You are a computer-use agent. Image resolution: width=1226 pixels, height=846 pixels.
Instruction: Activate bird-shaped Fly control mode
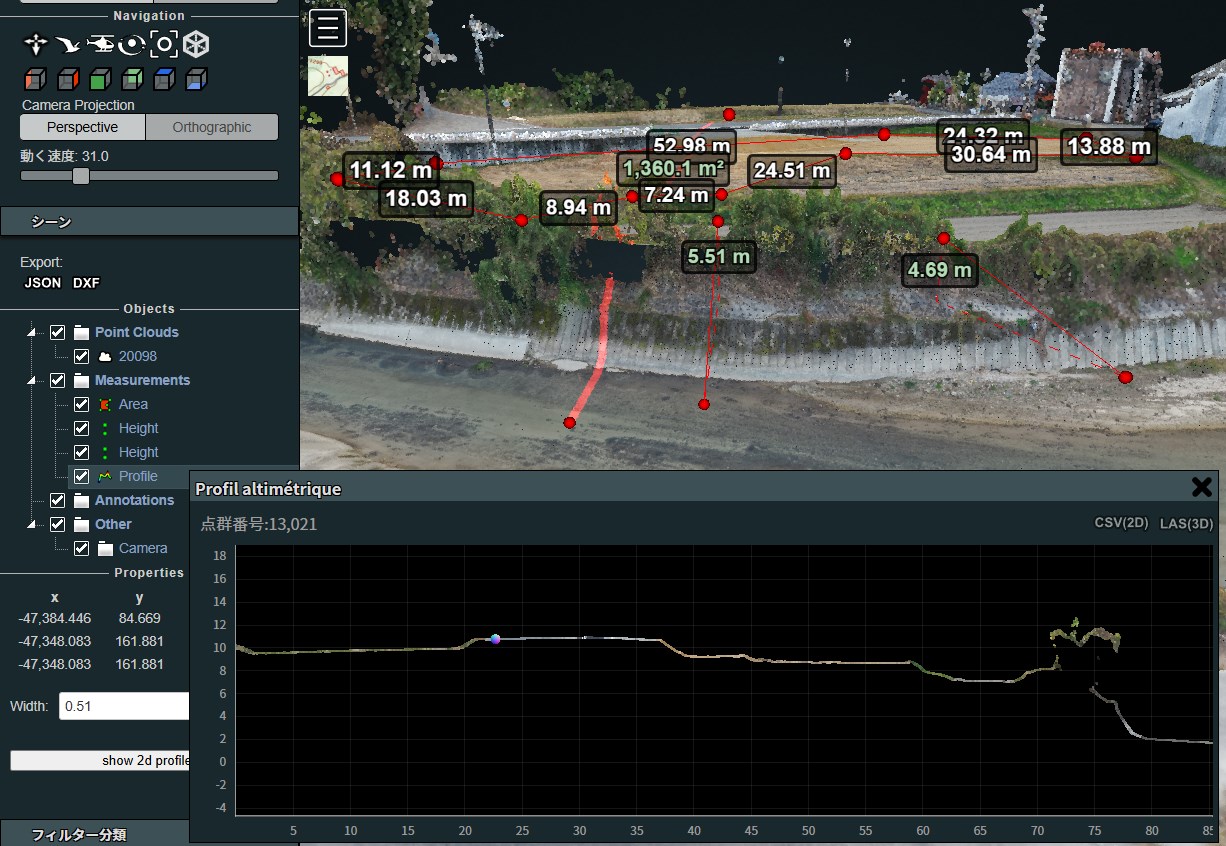click(68, 44)
